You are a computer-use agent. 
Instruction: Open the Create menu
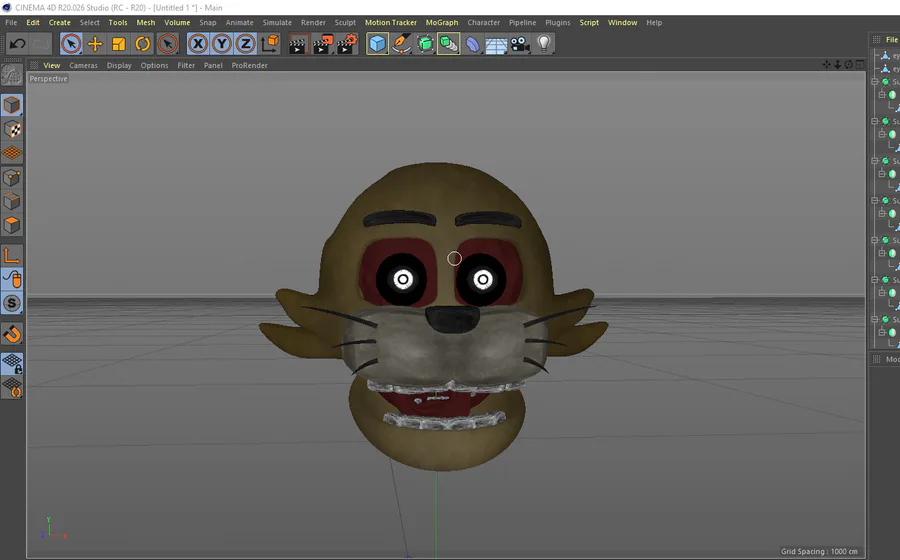pos(60,22)
